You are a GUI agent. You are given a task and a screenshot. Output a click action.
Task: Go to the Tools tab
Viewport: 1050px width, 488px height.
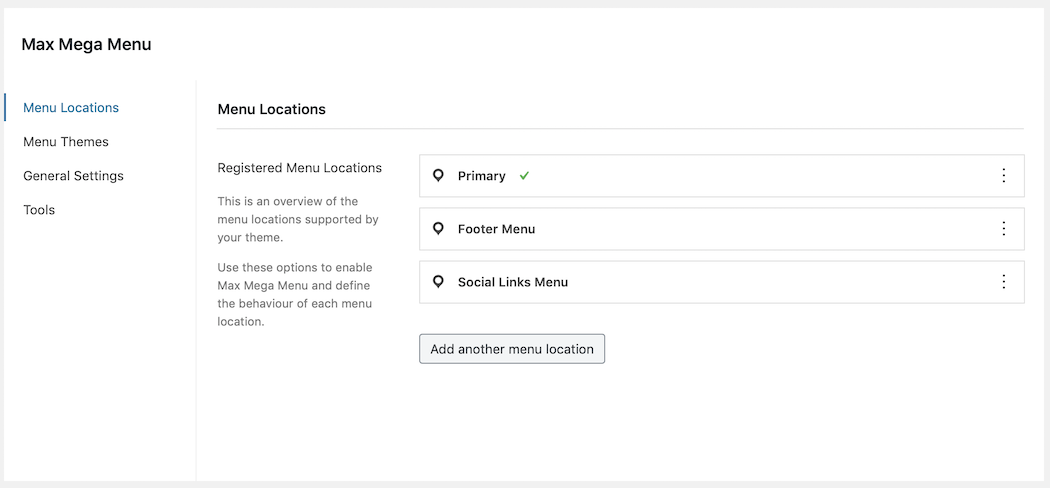(39, 210)
